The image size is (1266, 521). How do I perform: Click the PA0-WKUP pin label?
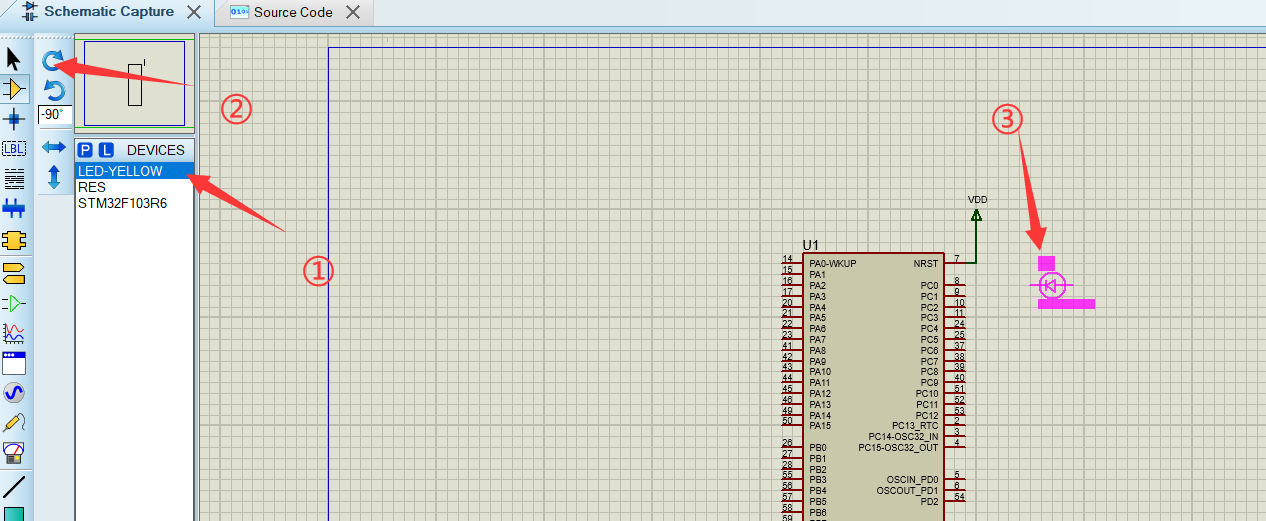833,264
